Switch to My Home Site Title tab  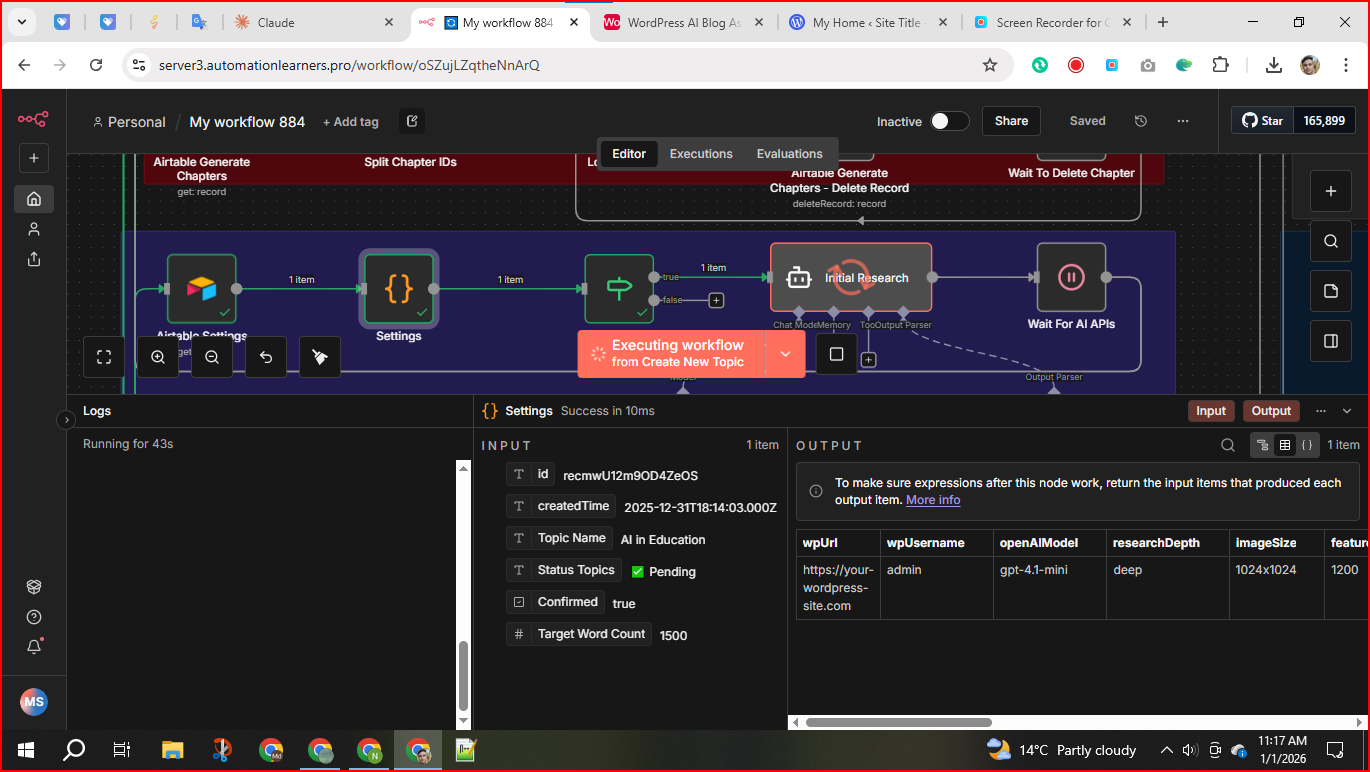click(867, 22)
